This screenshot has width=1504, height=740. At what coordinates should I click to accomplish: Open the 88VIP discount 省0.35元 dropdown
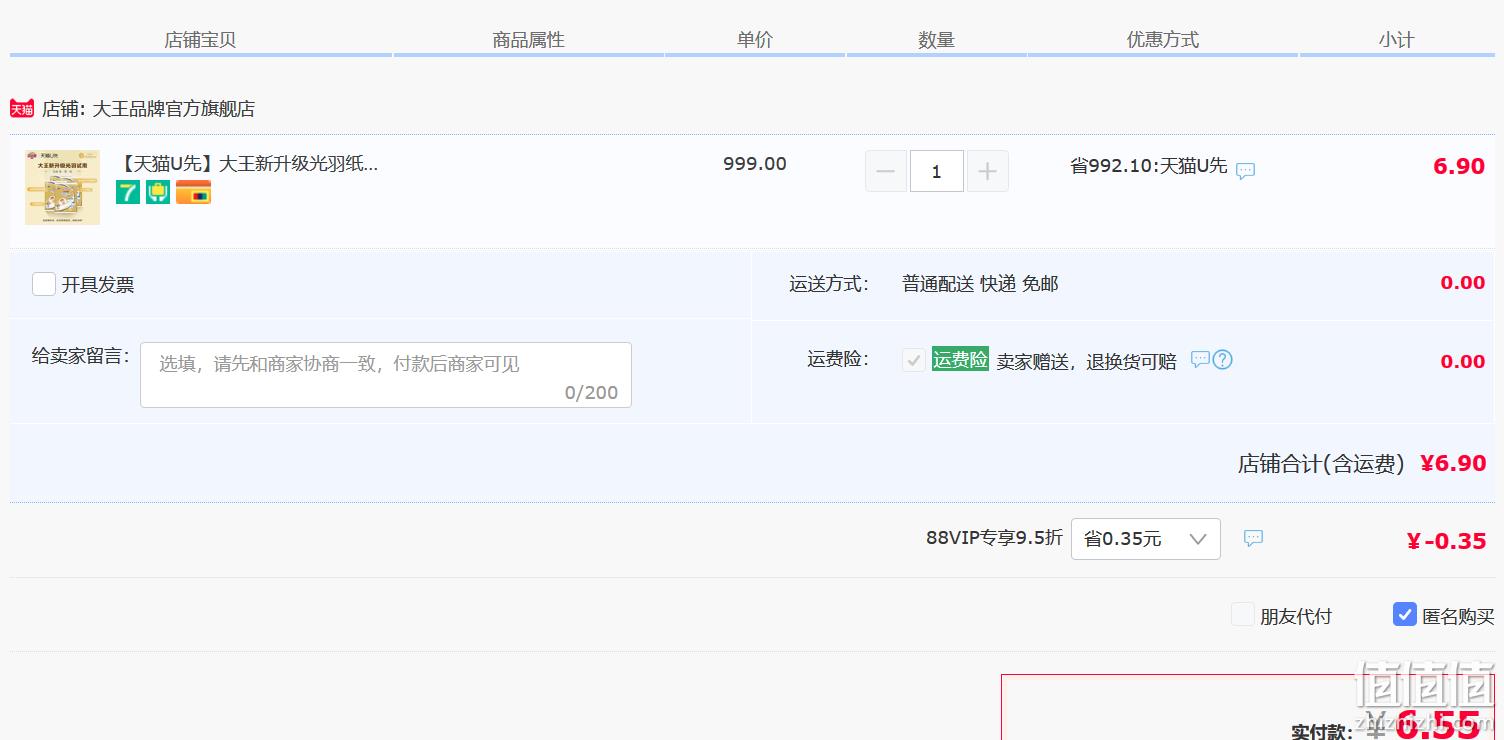coord(1146,539)
